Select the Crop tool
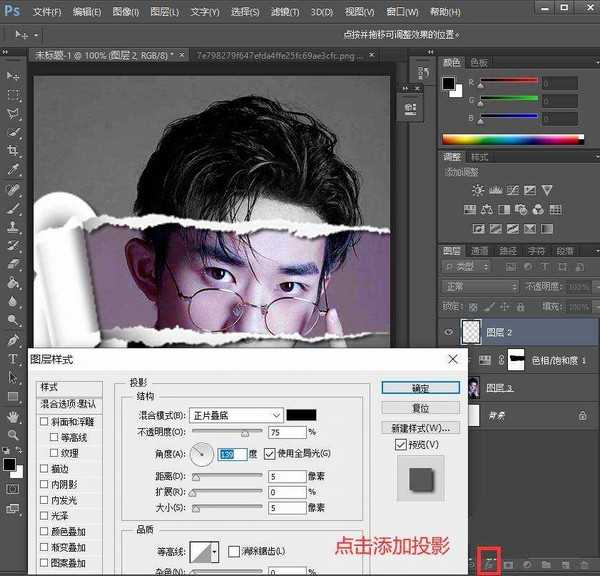This screenshot has width=600, height=576. point(13,150)
